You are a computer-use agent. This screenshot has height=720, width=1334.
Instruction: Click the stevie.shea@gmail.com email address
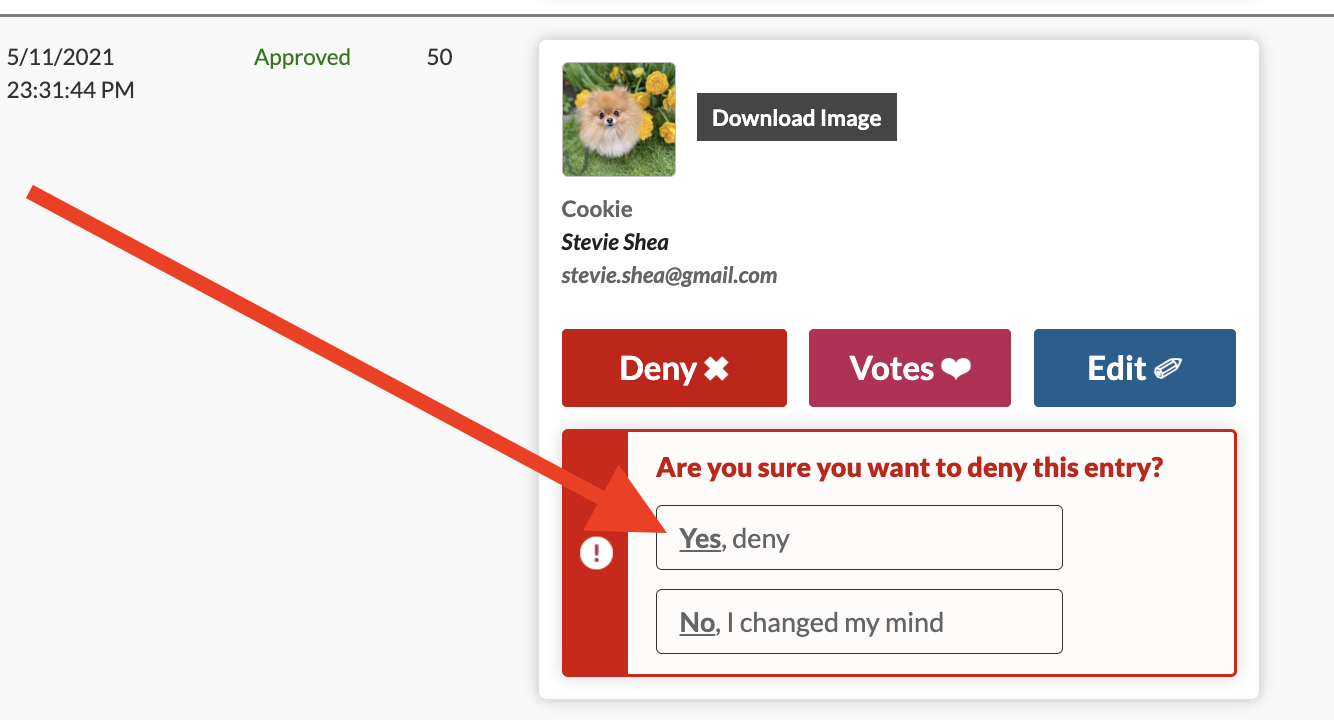tap(669, 275)
